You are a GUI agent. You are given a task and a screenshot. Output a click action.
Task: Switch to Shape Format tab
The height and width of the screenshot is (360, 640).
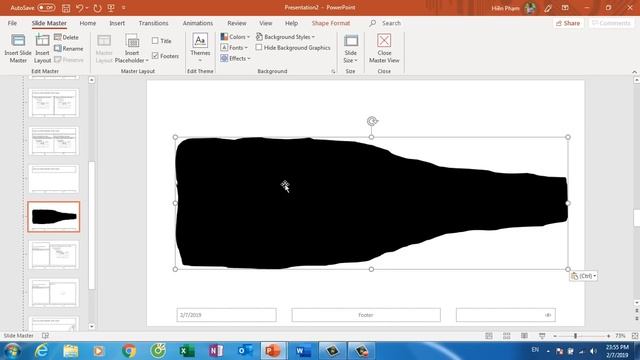tap(331, 23)
